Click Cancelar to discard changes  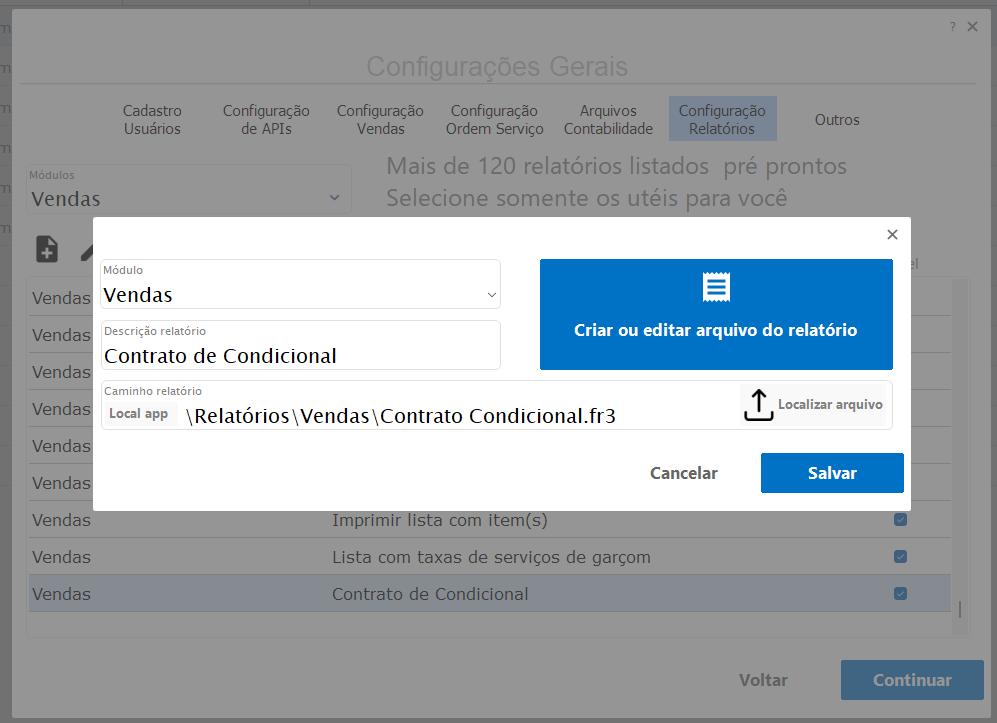click(684, 473)
